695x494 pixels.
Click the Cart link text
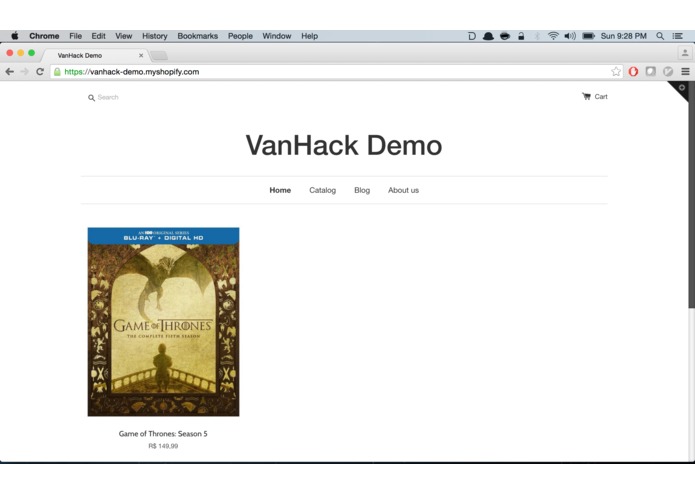pyautogui.click(x=601, y=97)
